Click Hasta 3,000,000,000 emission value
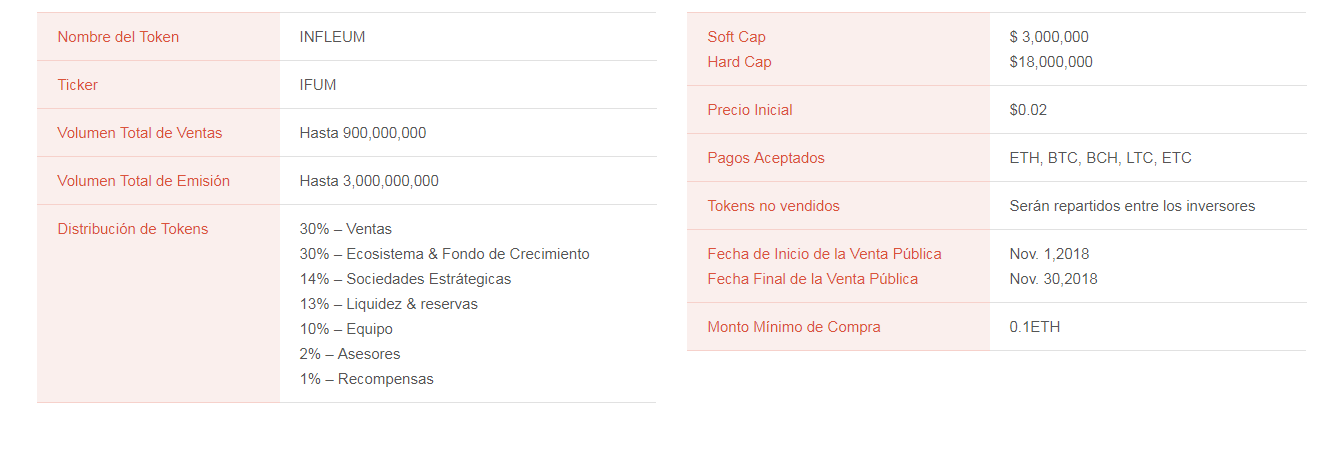Viewport: 1343px width, 449px height. [369, 181]
